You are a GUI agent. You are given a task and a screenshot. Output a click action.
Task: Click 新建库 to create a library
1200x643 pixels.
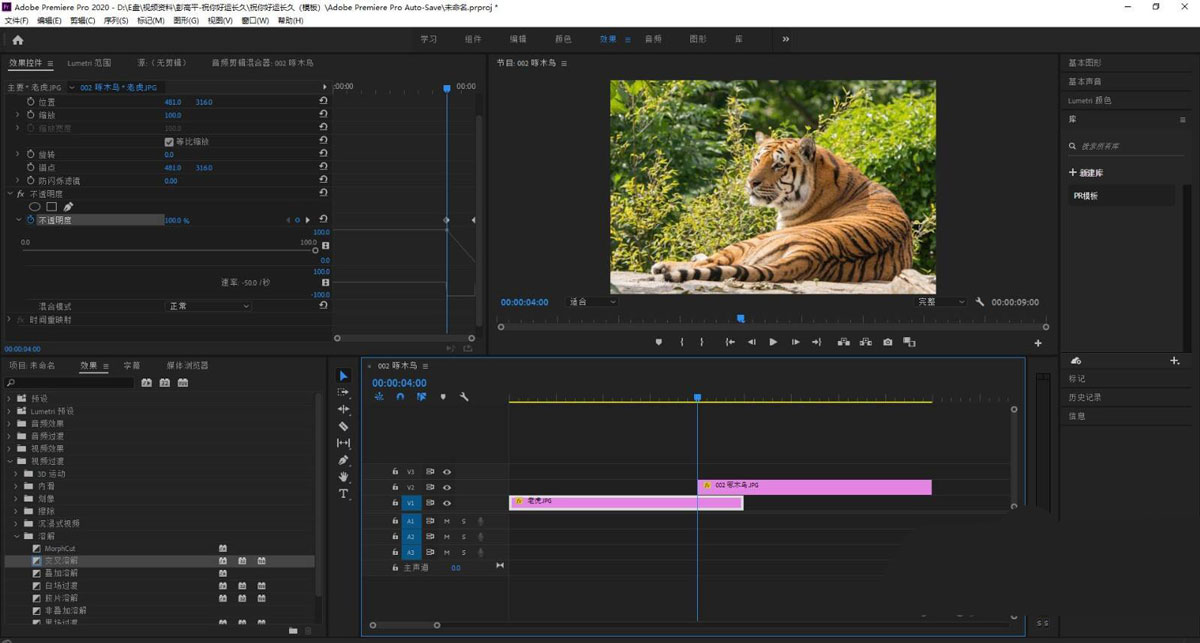coord(1086,173)
